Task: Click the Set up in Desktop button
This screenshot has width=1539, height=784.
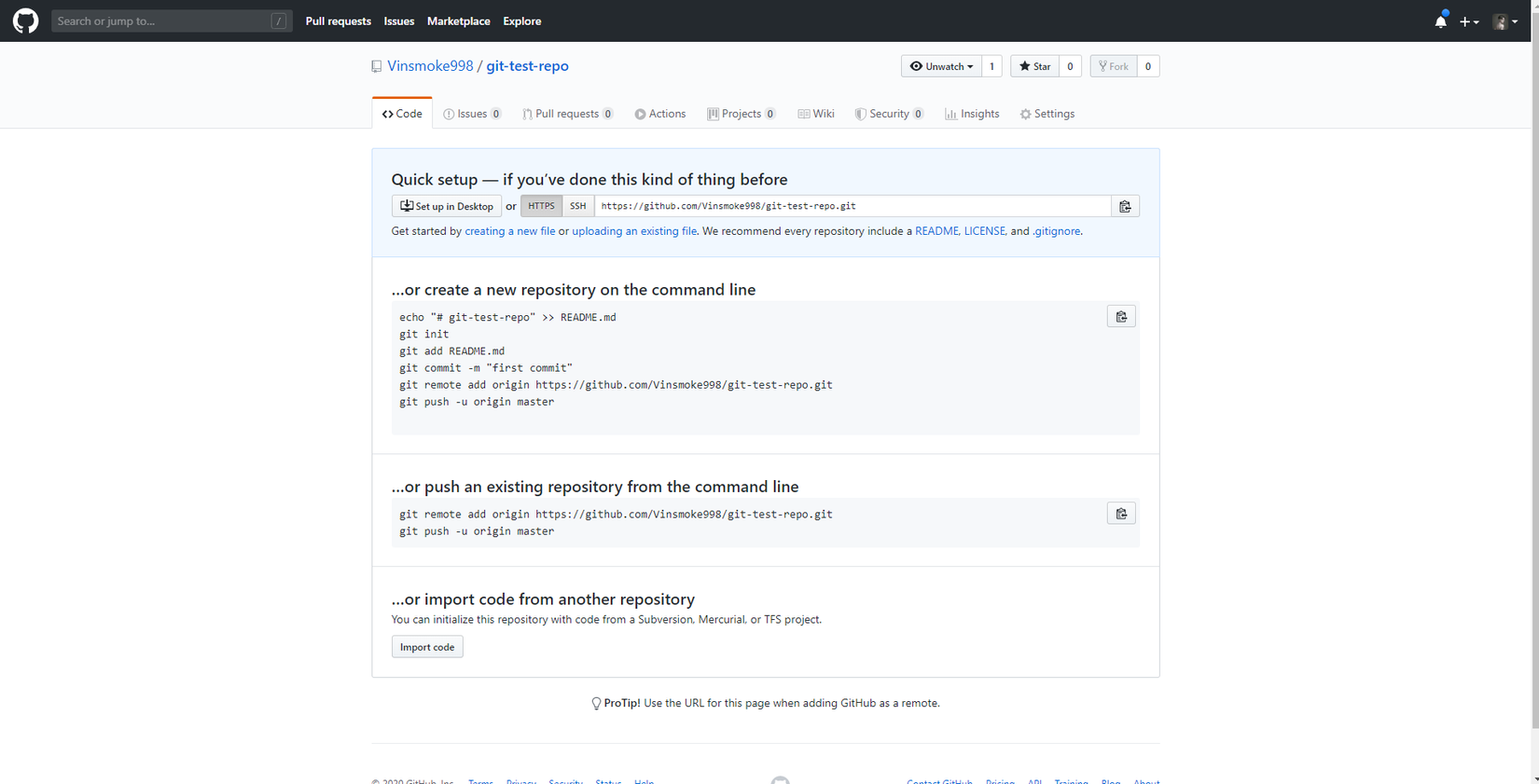Action: coord(447,206)
